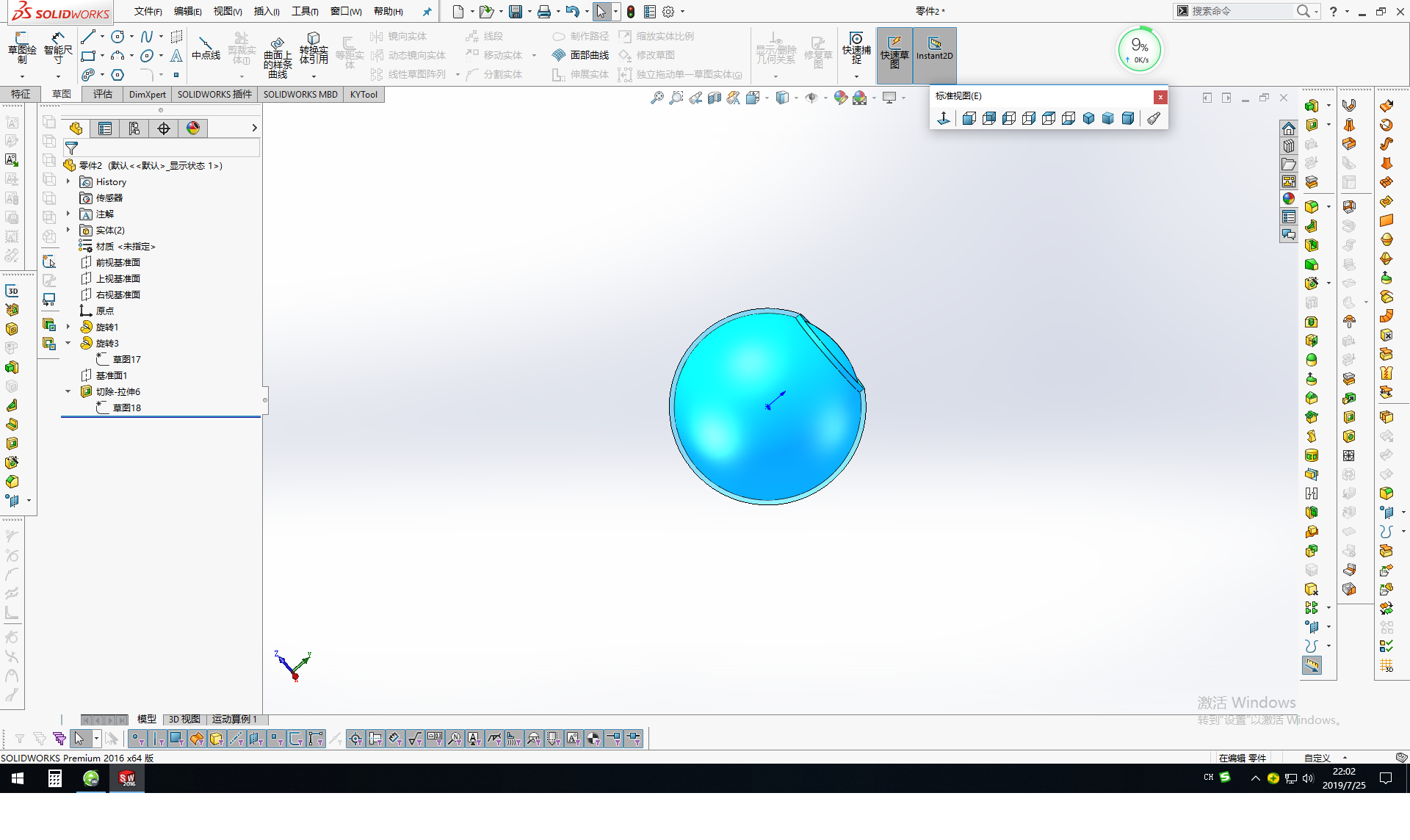The height and width of the screenshot is (840, 1410).
Task: Open the 插入 menu
Action: coord(266,11)
